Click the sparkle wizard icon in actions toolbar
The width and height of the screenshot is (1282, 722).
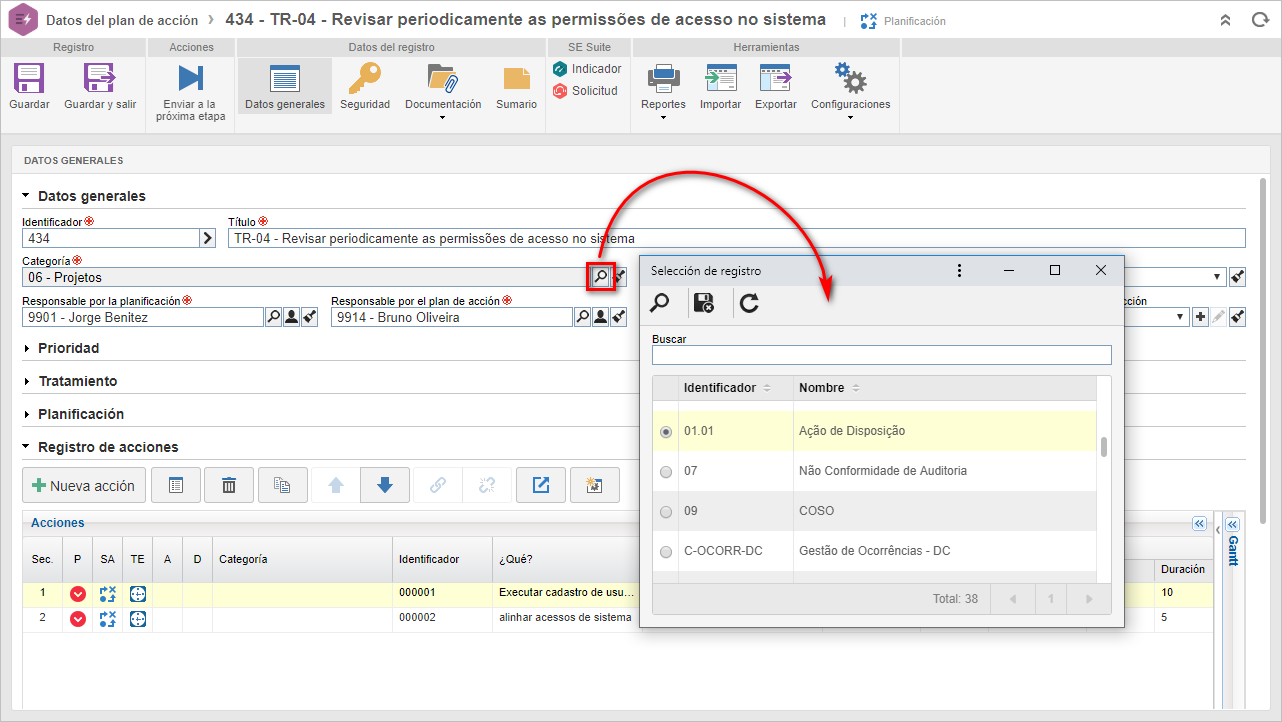point(594,485)
